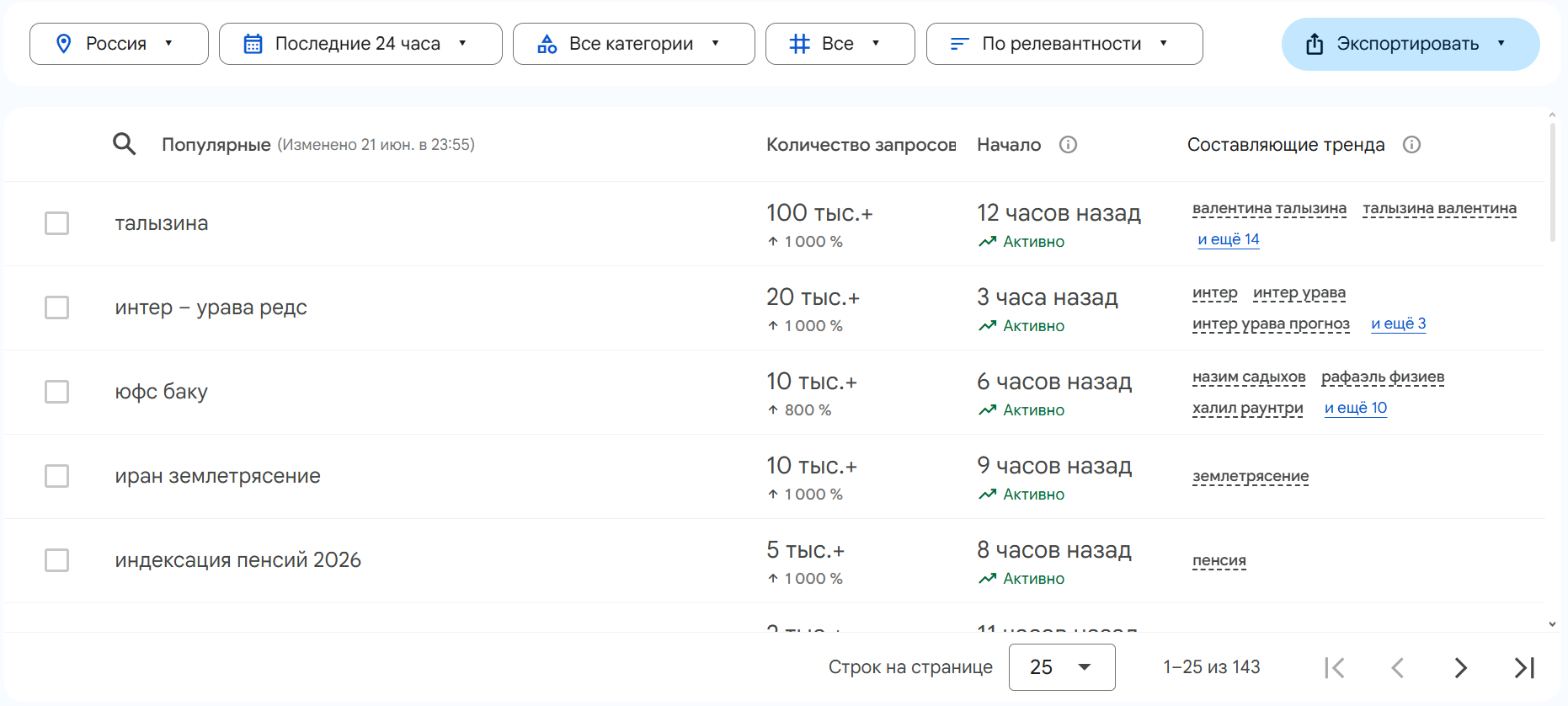1568x706 pixels.
Task: Select the юфс баку checkbox
Action: (56, 392)
